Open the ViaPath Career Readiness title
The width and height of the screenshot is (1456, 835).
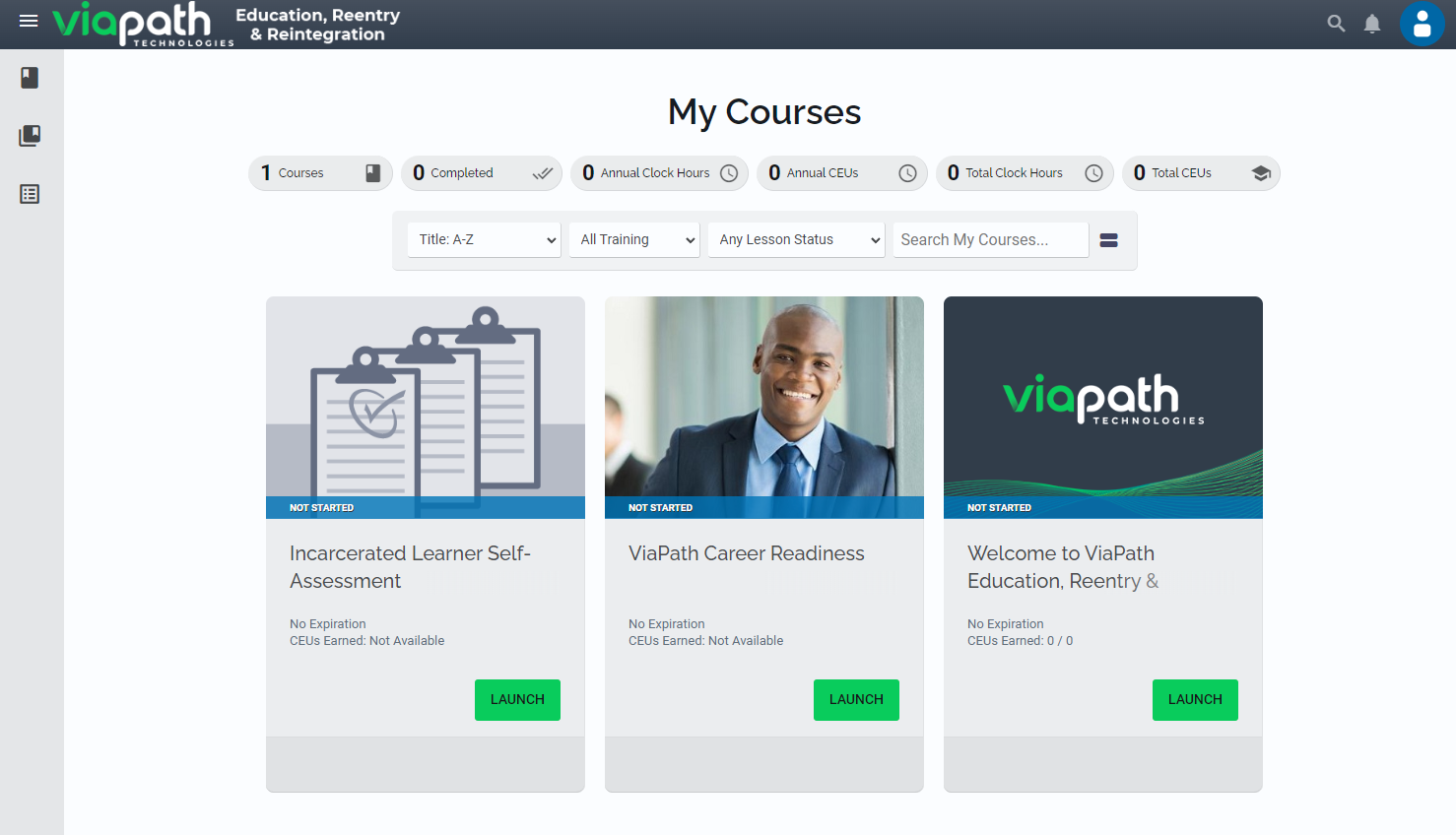747,553
